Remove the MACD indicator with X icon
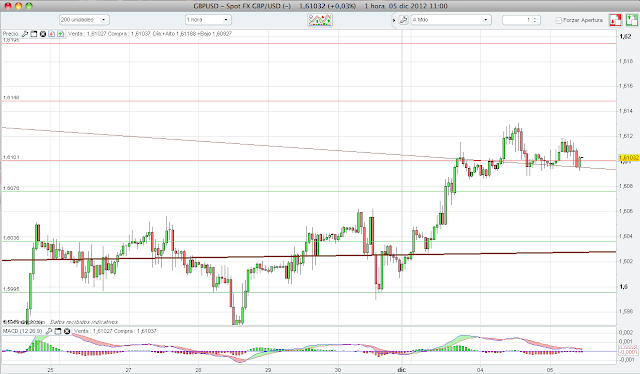 [x=67, y=331]
